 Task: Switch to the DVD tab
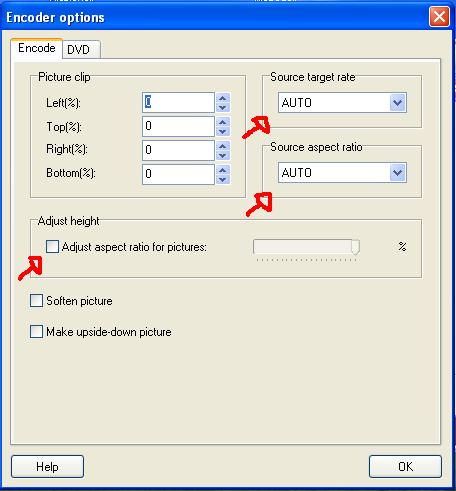(80, 50)
